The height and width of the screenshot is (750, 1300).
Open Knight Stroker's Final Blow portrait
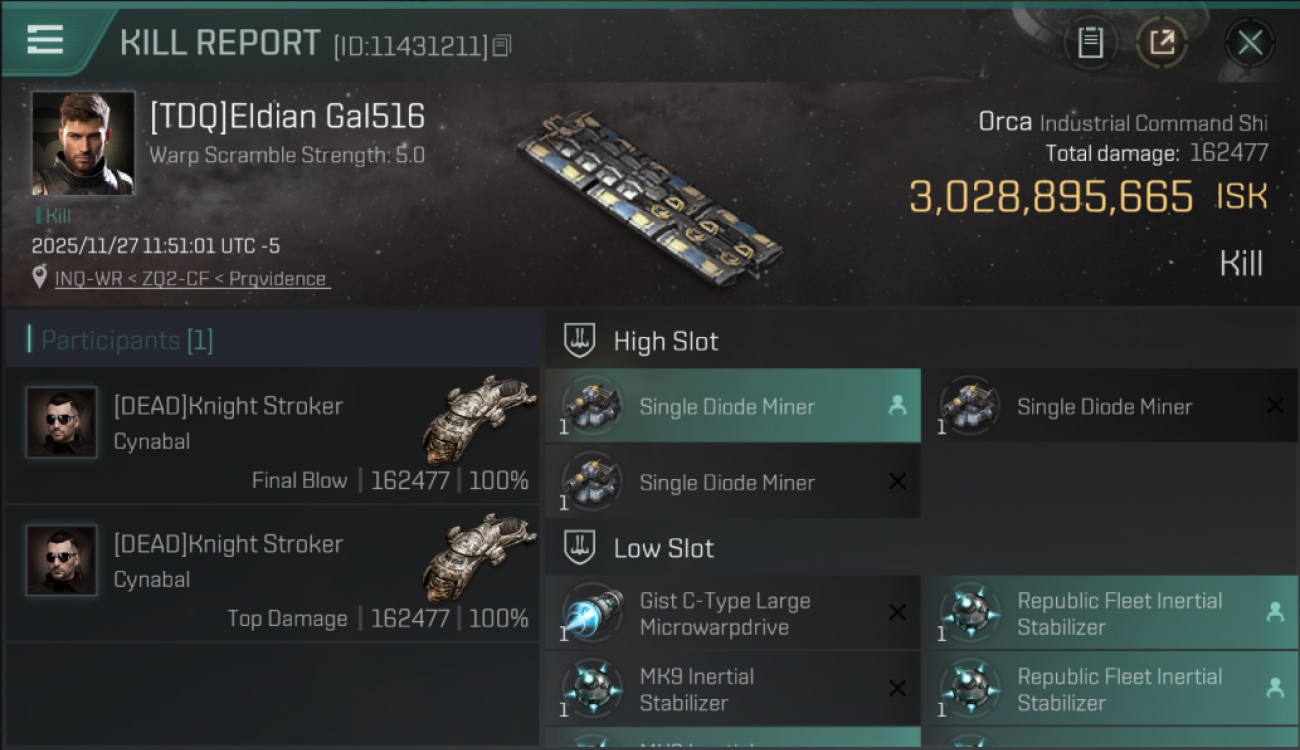pos(62,423)
